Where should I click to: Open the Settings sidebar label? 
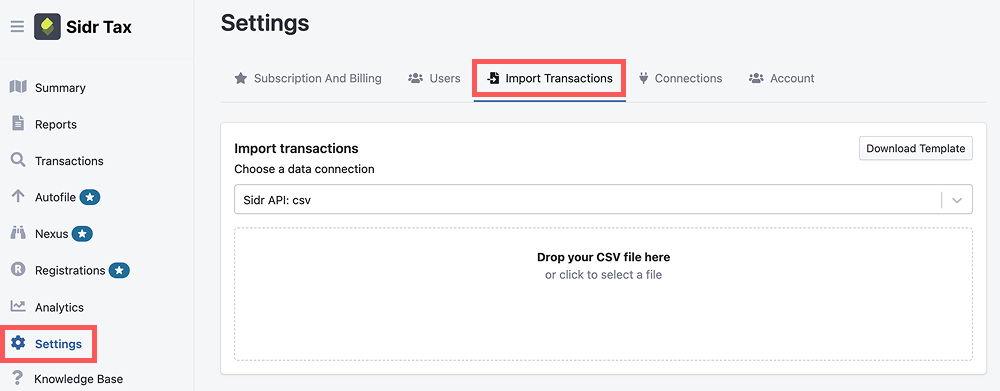(x=58, y=344)
